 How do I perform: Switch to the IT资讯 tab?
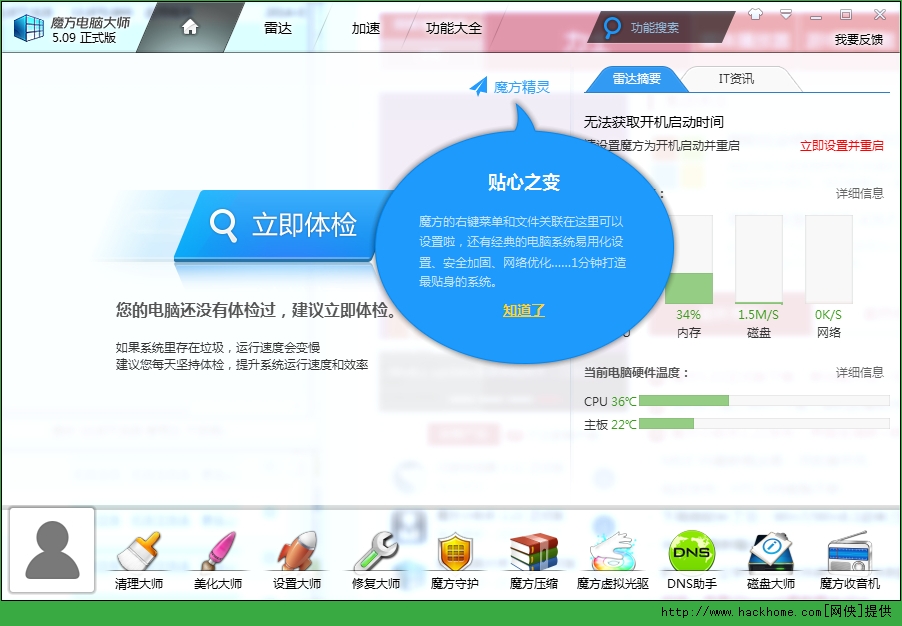click(736, 79)
